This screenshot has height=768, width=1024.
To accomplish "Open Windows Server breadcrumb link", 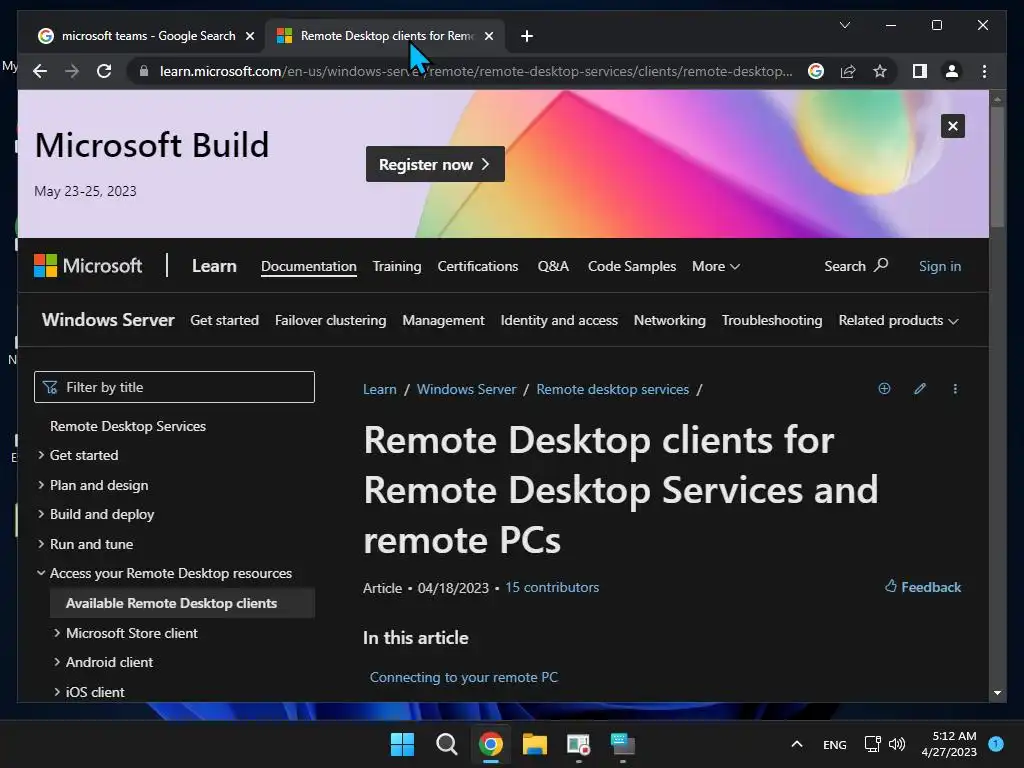I will [466, 389].
